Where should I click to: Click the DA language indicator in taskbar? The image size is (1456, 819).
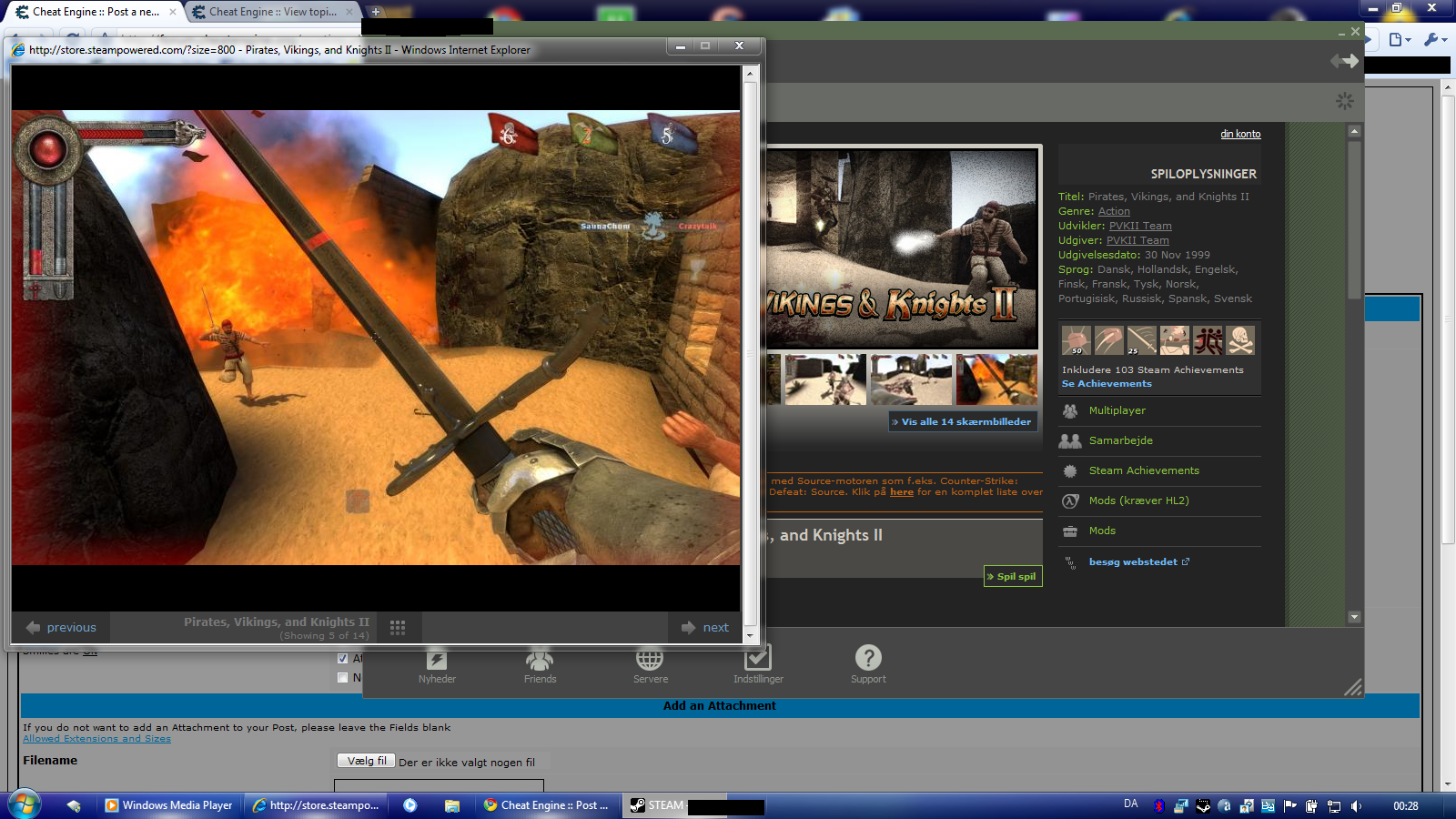tap(1131, 804)
